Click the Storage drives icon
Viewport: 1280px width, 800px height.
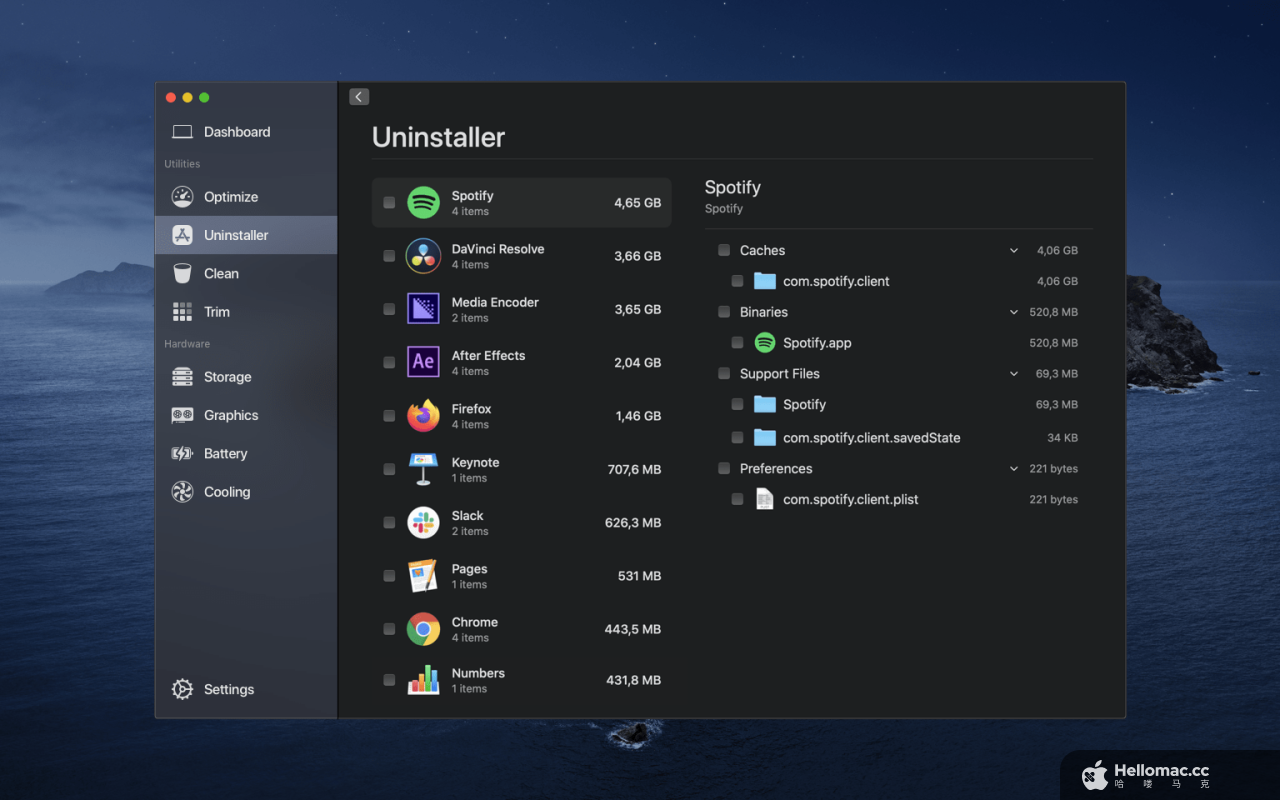coord(182,377)
